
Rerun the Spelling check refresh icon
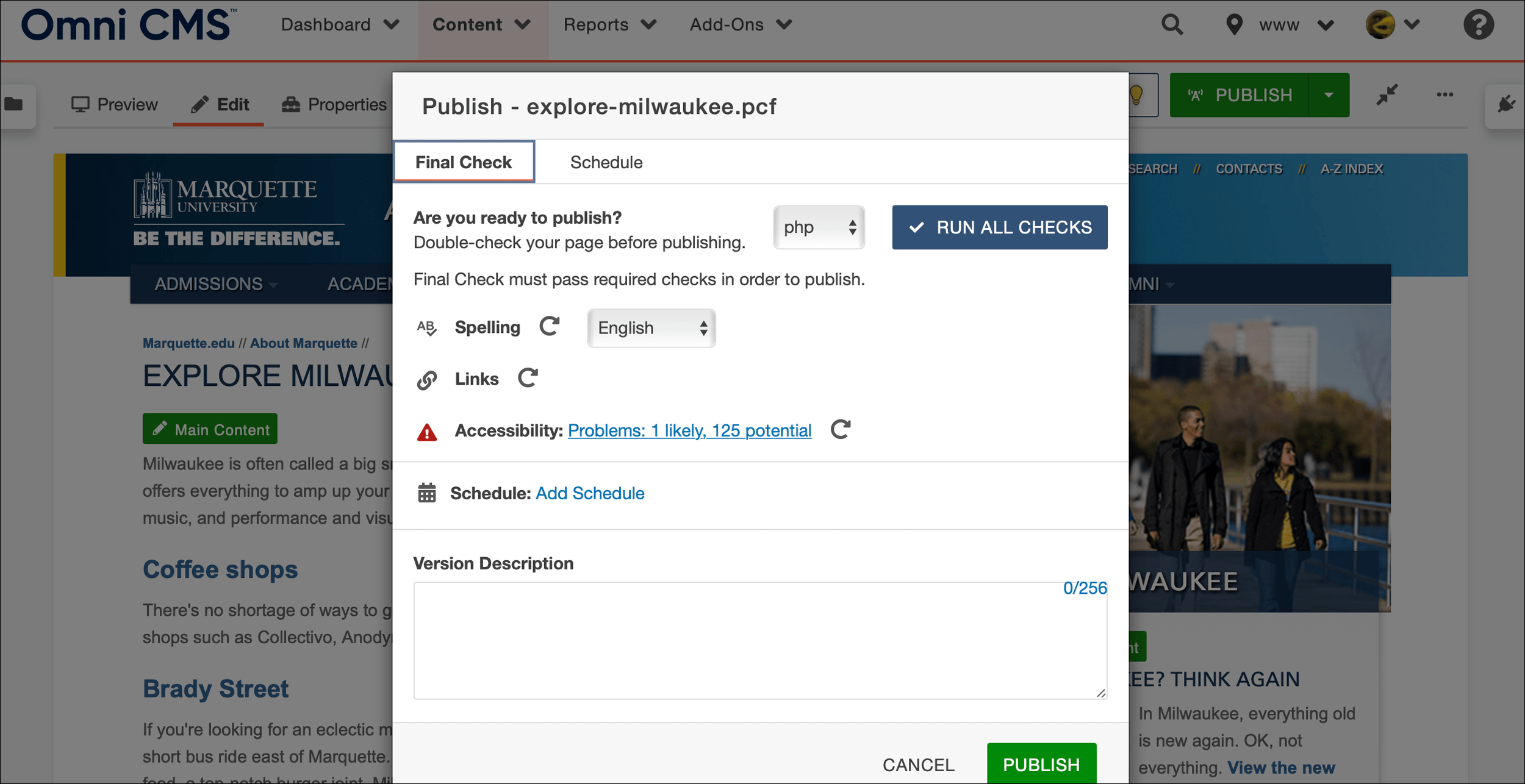click(x=550, y=326)
